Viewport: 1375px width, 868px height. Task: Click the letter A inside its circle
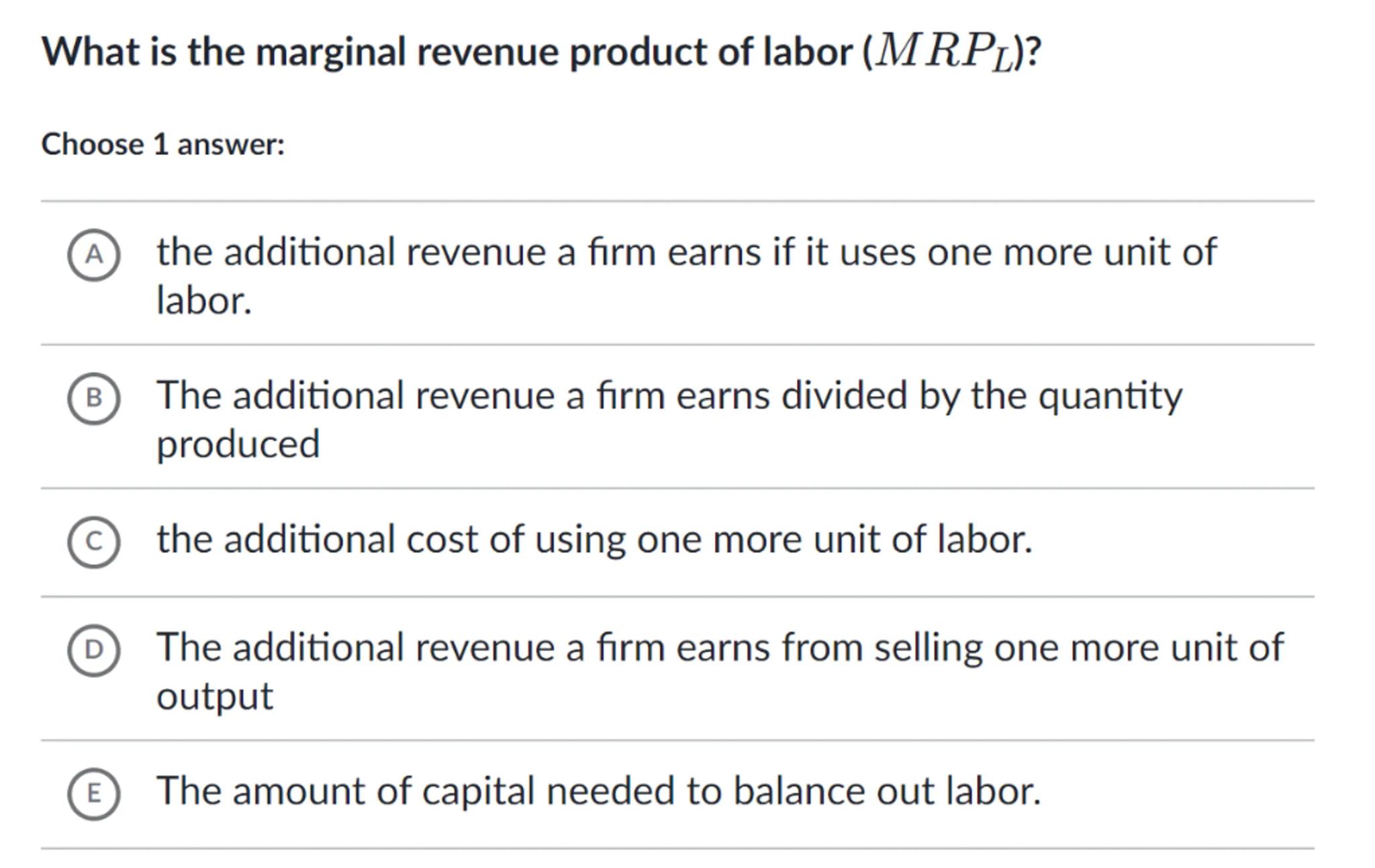94,254
